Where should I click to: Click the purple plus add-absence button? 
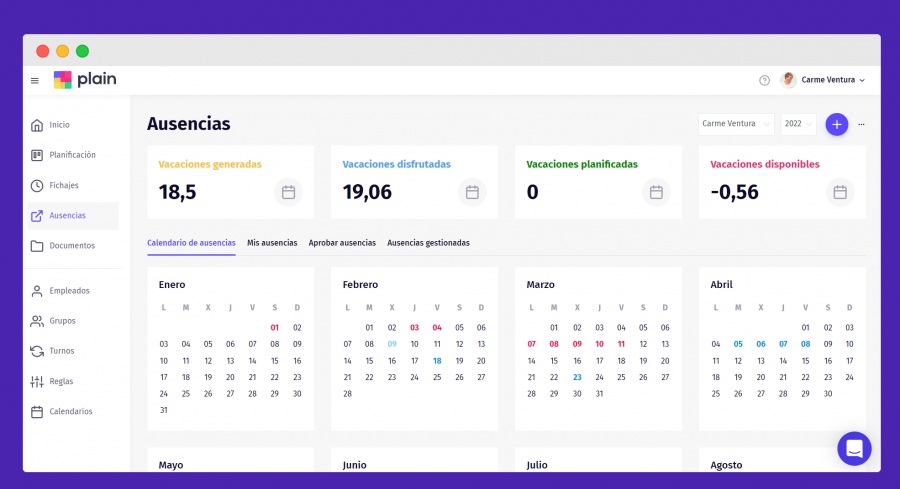pos(836,125)
